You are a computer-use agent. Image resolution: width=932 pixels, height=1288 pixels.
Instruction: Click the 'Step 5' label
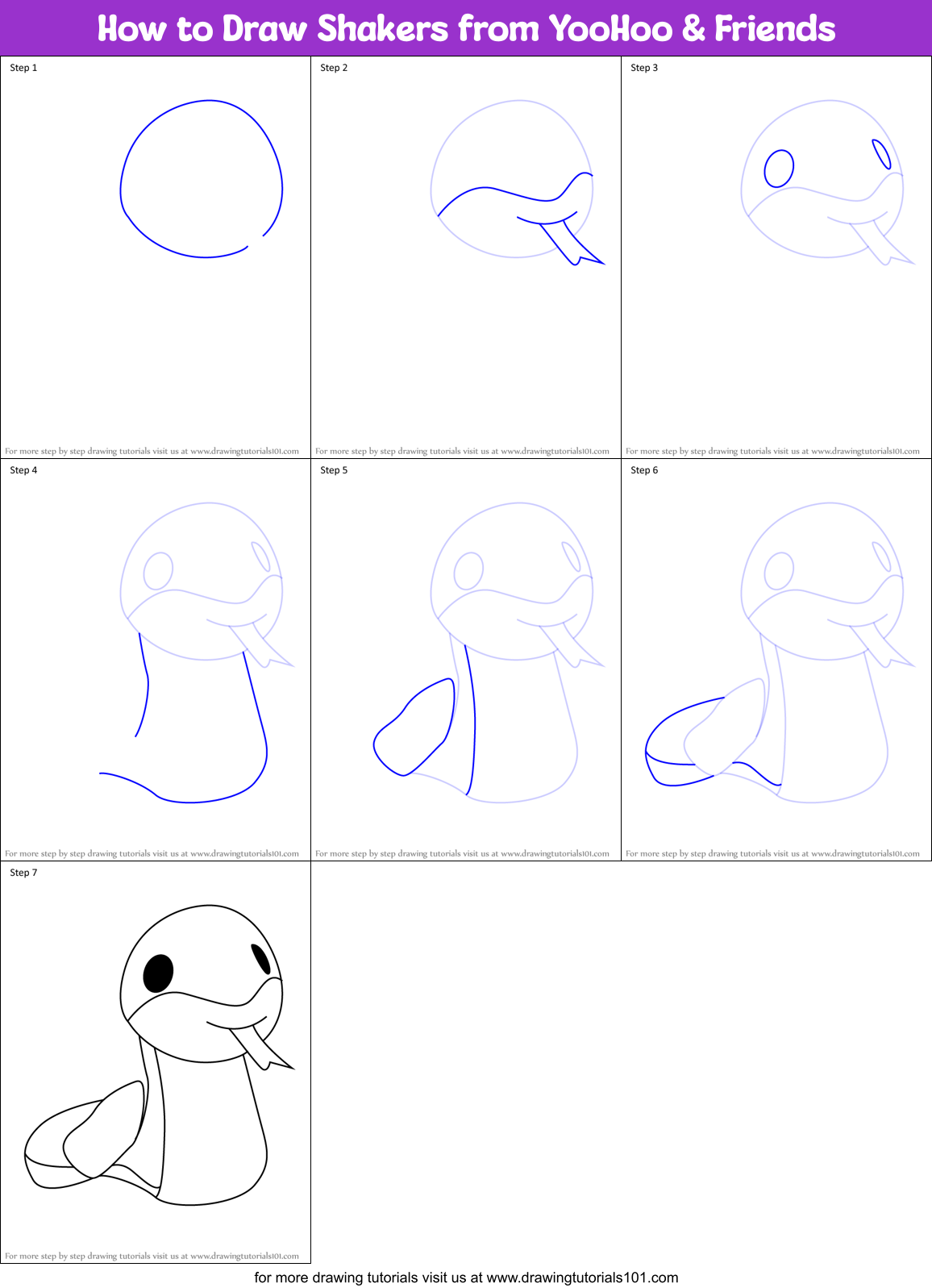(334, 470)
